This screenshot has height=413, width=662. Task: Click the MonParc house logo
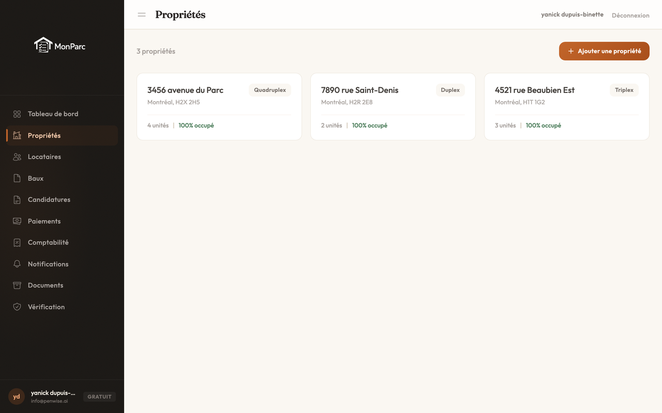[x=42, y=45]
